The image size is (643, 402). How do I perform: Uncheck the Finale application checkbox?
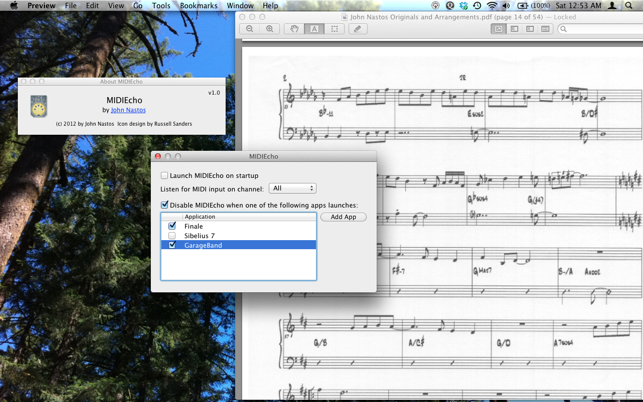[x=172, y=226]
